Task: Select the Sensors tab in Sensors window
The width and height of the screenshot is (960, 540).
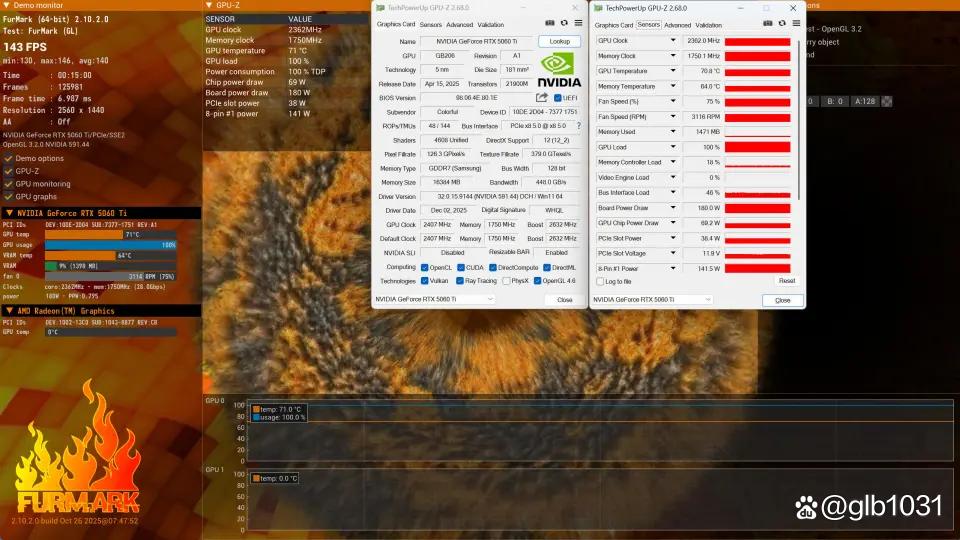Action: point(648,24)
